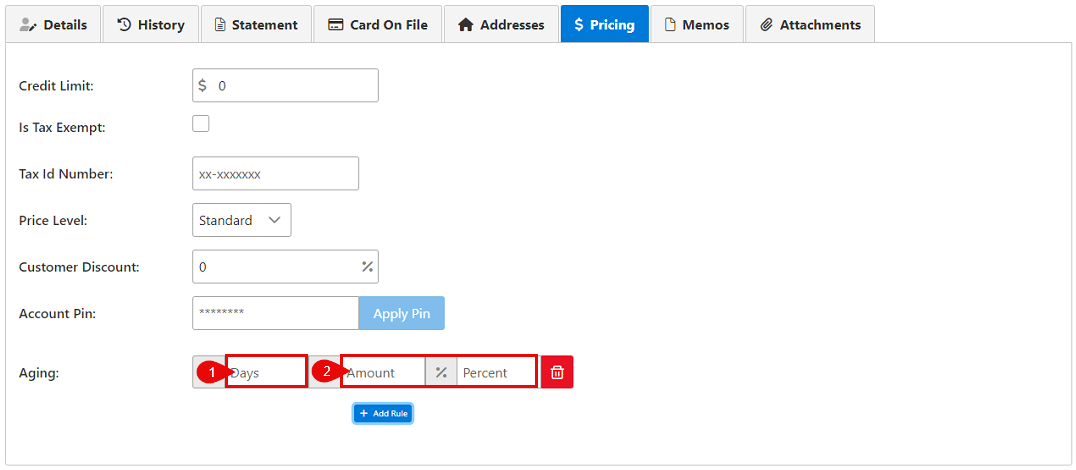Add a new aging rule
The image size is (1076, 470).
383,413
